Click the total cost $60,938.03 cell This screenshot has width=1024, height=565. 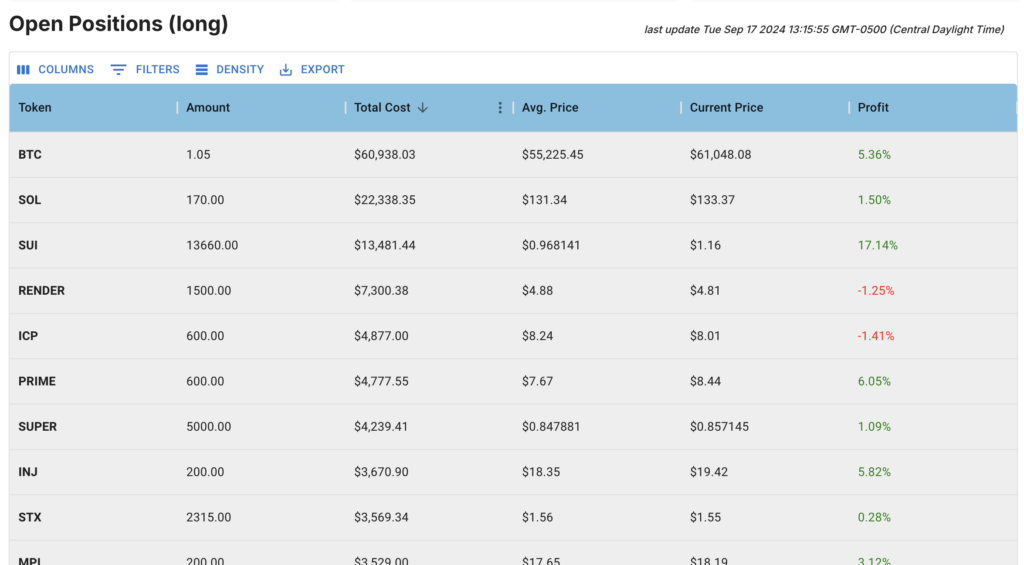click(429, 155)
